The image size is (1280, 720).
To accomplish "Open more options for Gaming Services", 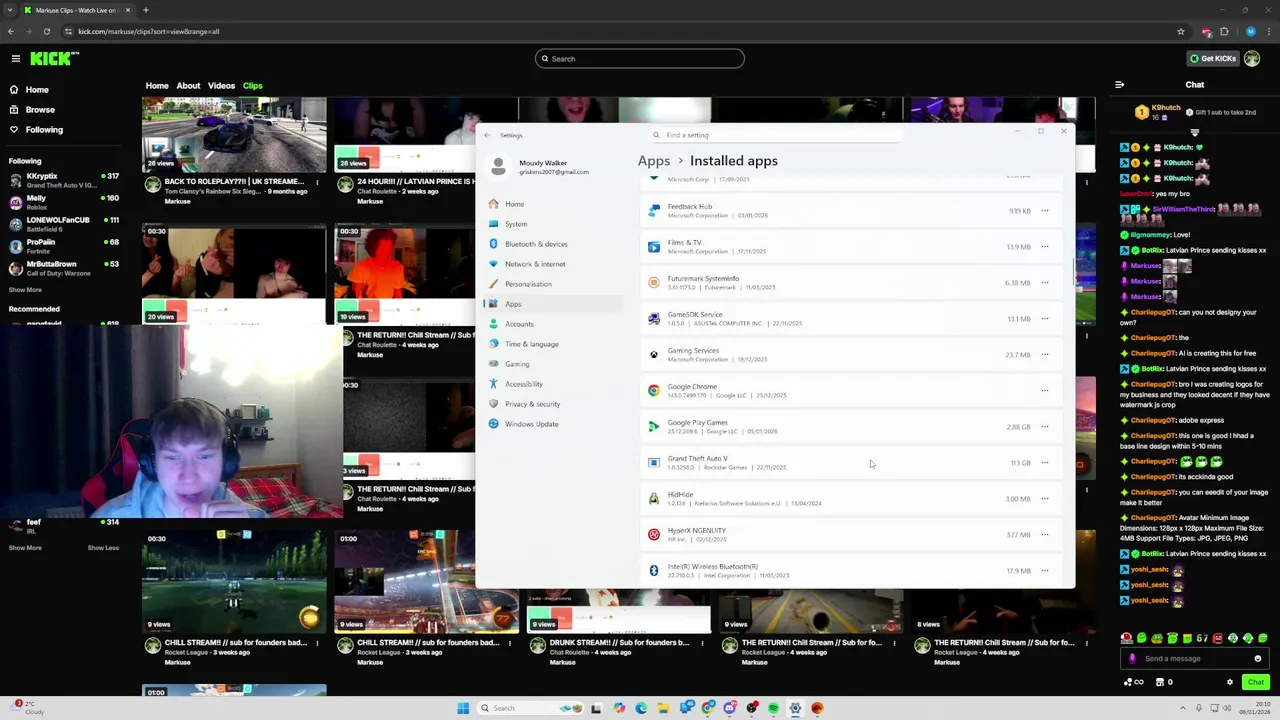I will 1045,355.
